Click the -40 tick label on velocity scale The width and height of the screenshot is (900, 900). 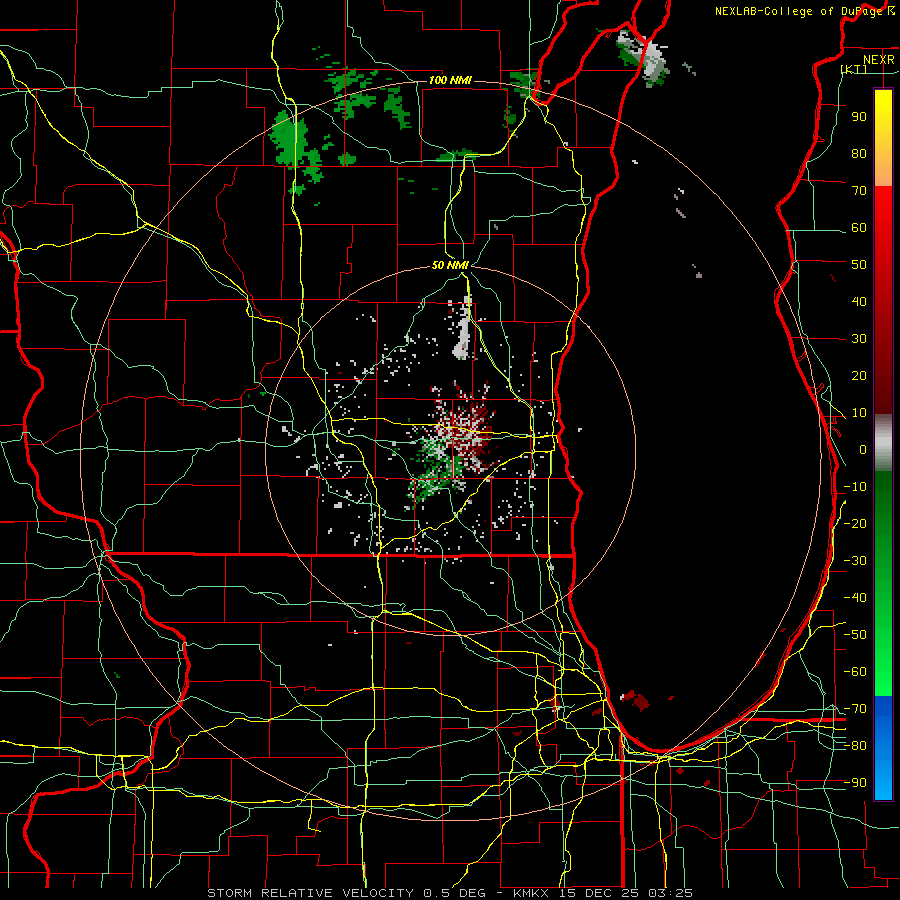(855, 598)
